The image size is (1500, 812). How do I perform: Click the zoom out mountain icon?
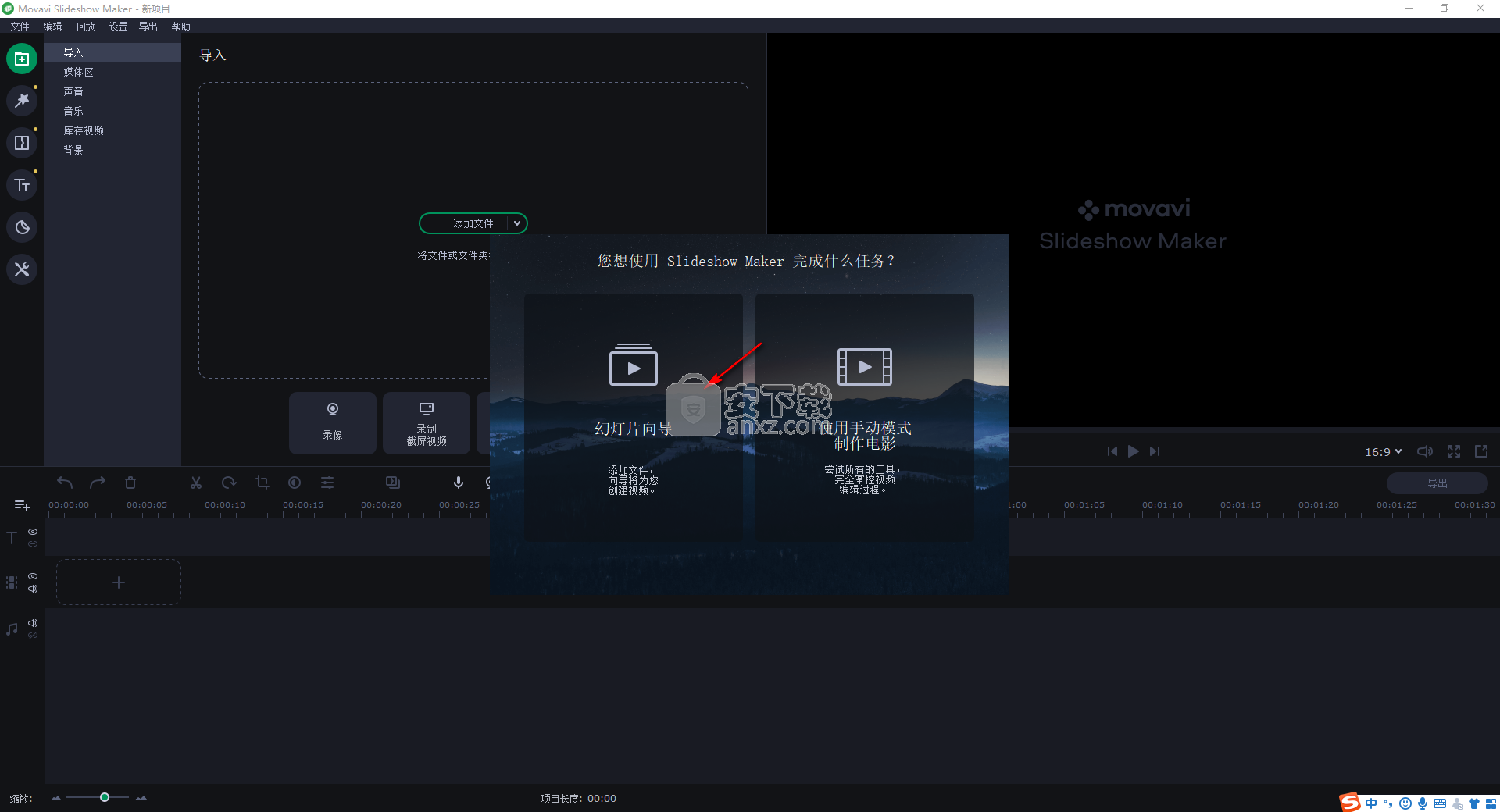tap(56, 798)
